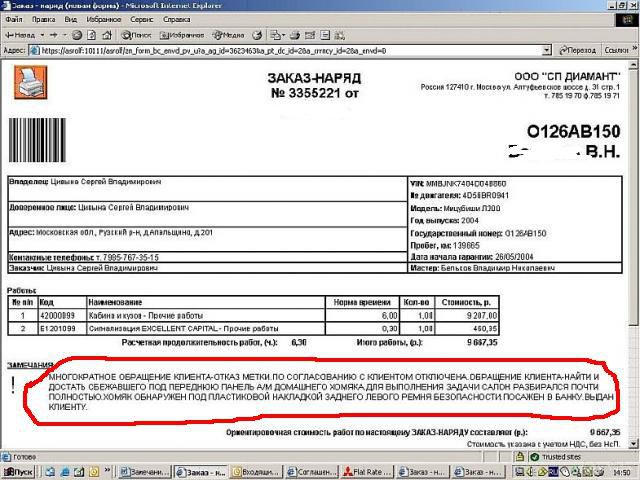This screenshot has height=480, width=640.
Task: Open the History toolbar icon
Action: click(257, 36)
